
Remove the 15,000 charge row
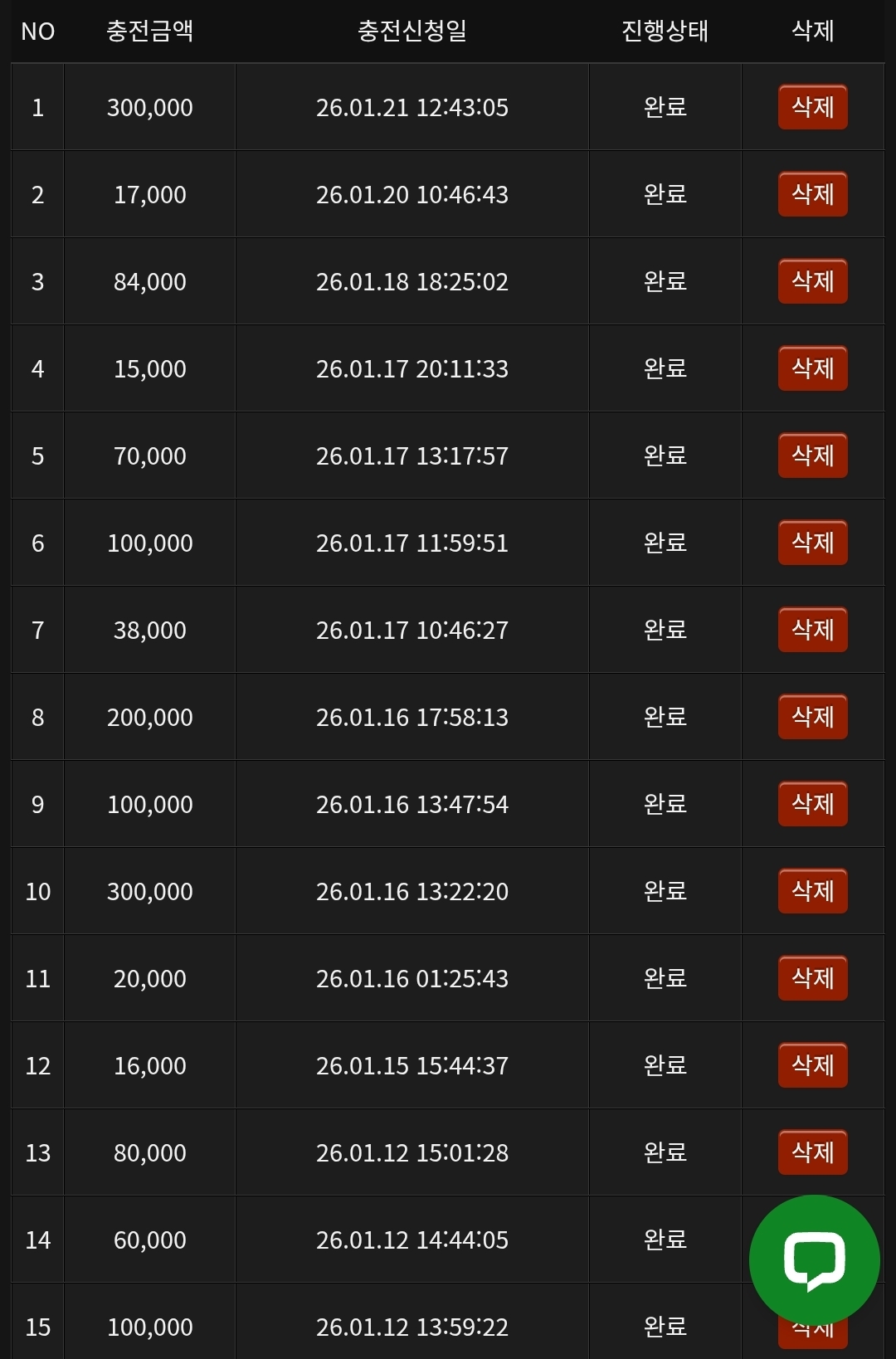pyautogui.click(x=812, y=368)
